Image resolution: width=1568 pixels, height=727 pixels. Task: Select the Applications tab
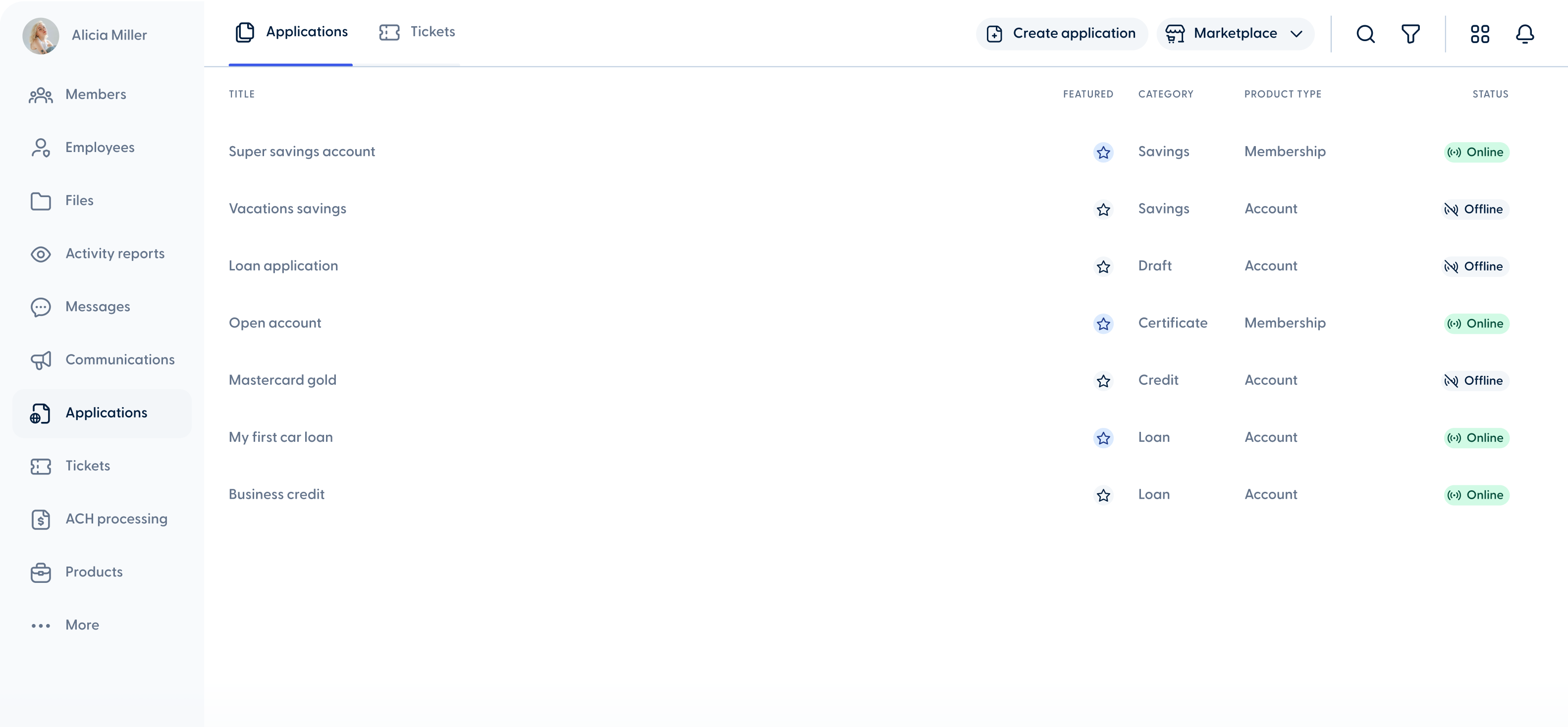click(290, 32)
